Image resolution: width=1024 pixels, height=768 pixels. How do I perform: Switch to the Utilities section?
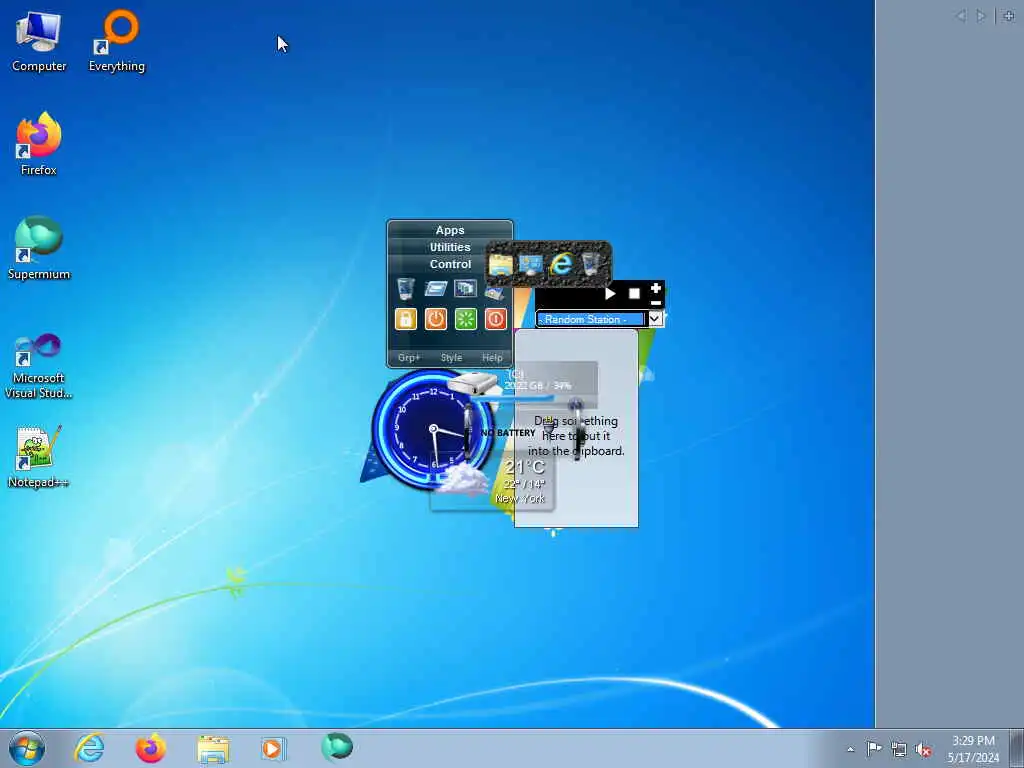point(450,248)
